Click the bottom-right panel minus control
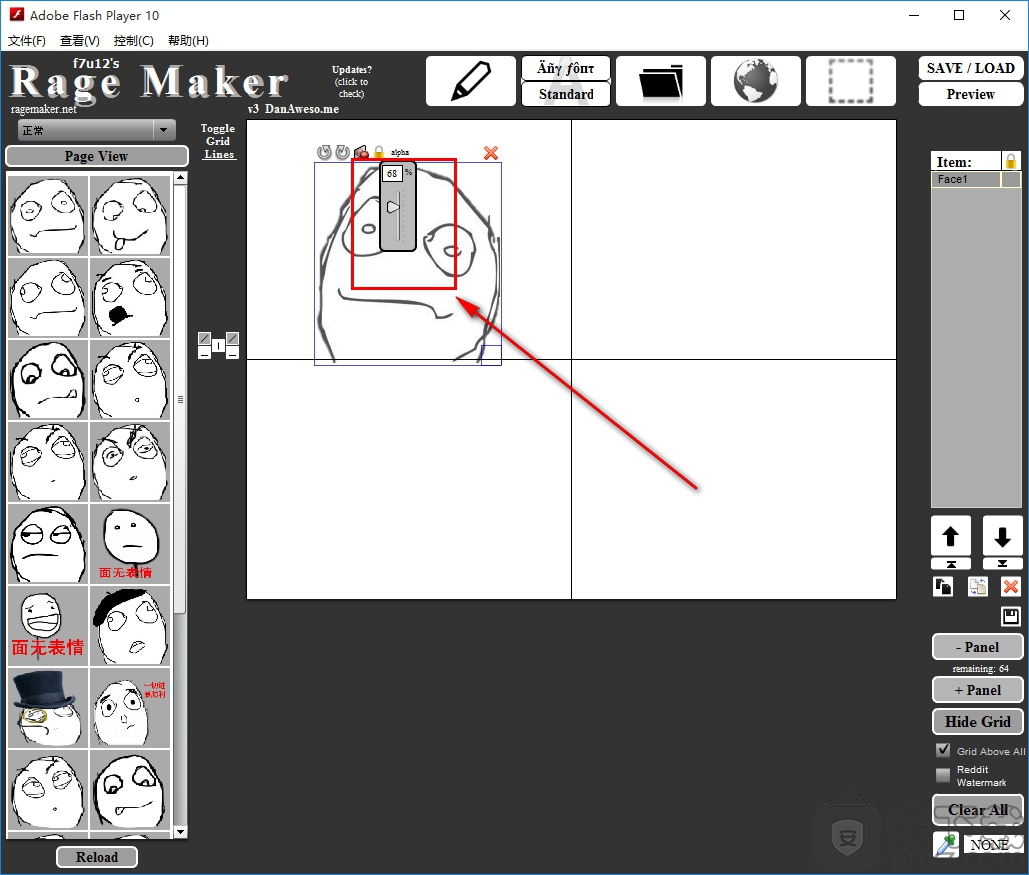This screenshot has width=1029, height=875. (x=232, y=354)
